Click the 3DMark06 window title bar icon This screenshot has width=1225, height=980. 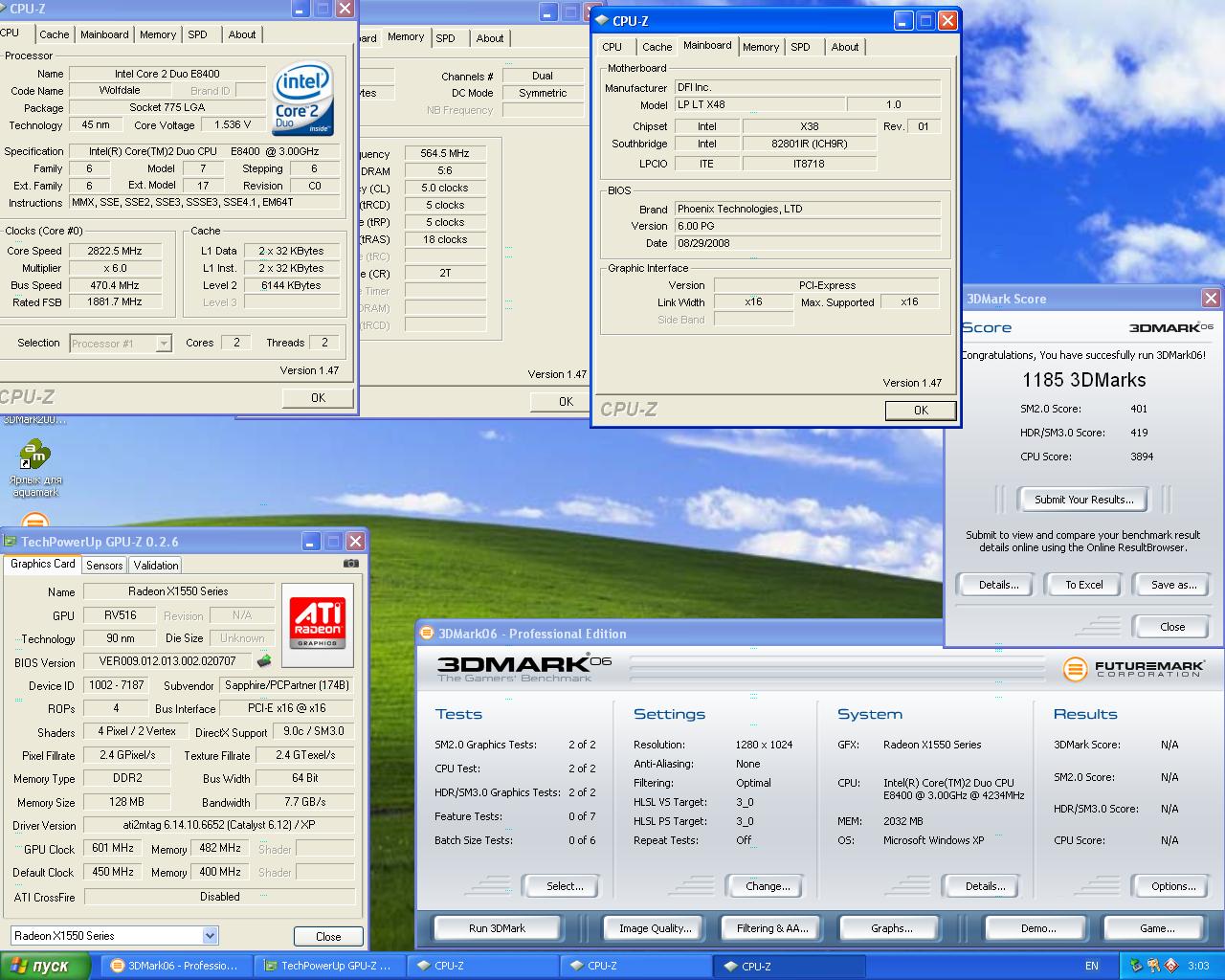click(427, 634)
